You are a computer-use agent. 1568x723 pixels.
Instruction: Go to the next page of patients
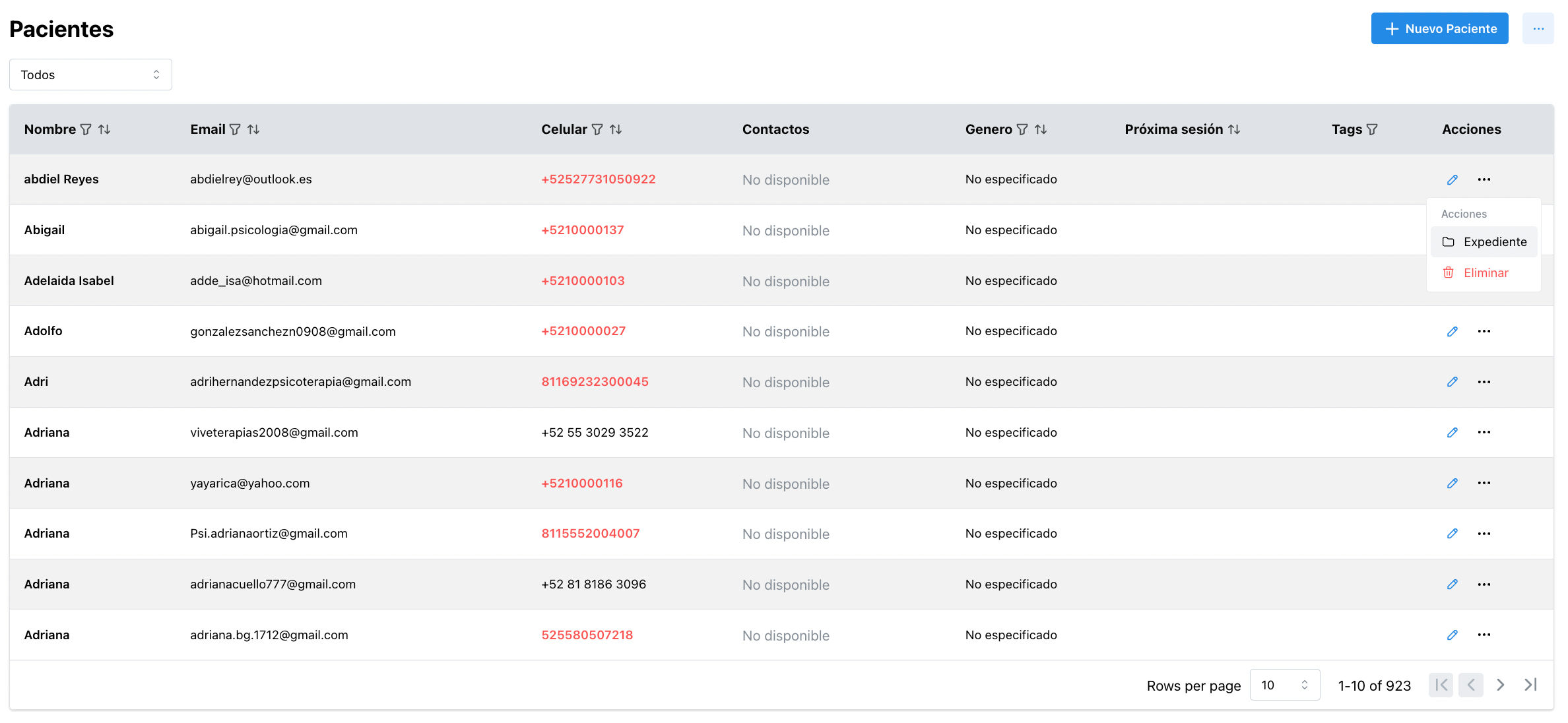click(x=1501, y=685)
